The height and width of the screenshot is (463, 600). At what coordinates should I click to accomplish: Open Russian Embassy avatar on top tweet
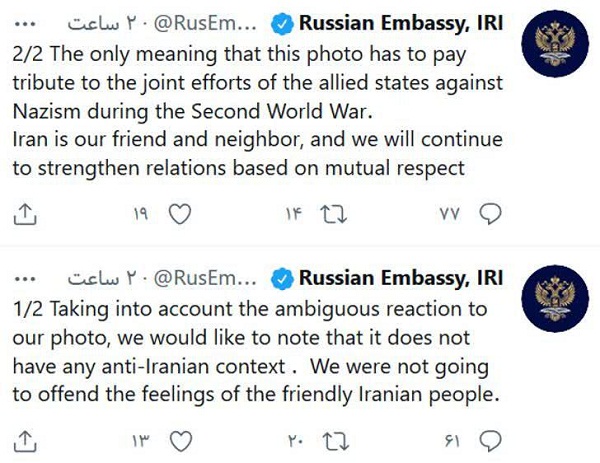tap(555, 44)
